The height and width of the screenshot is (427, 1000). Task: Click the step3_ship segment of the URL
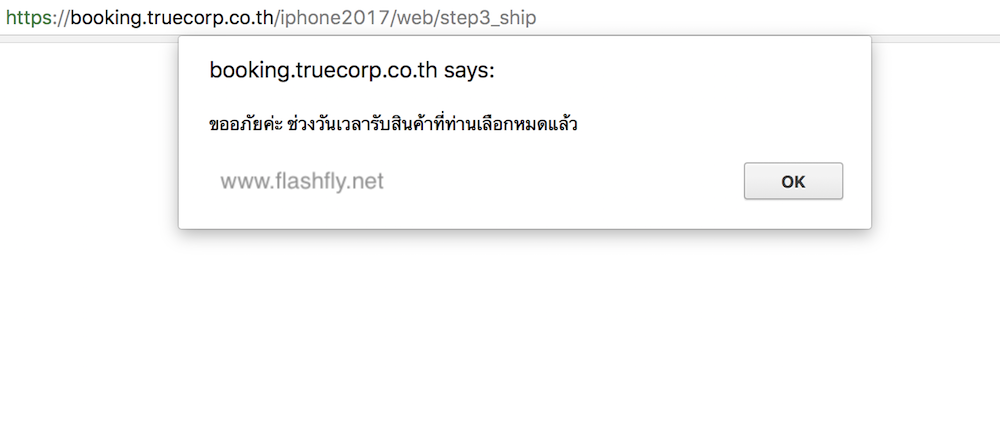click(x=492, y=18)
